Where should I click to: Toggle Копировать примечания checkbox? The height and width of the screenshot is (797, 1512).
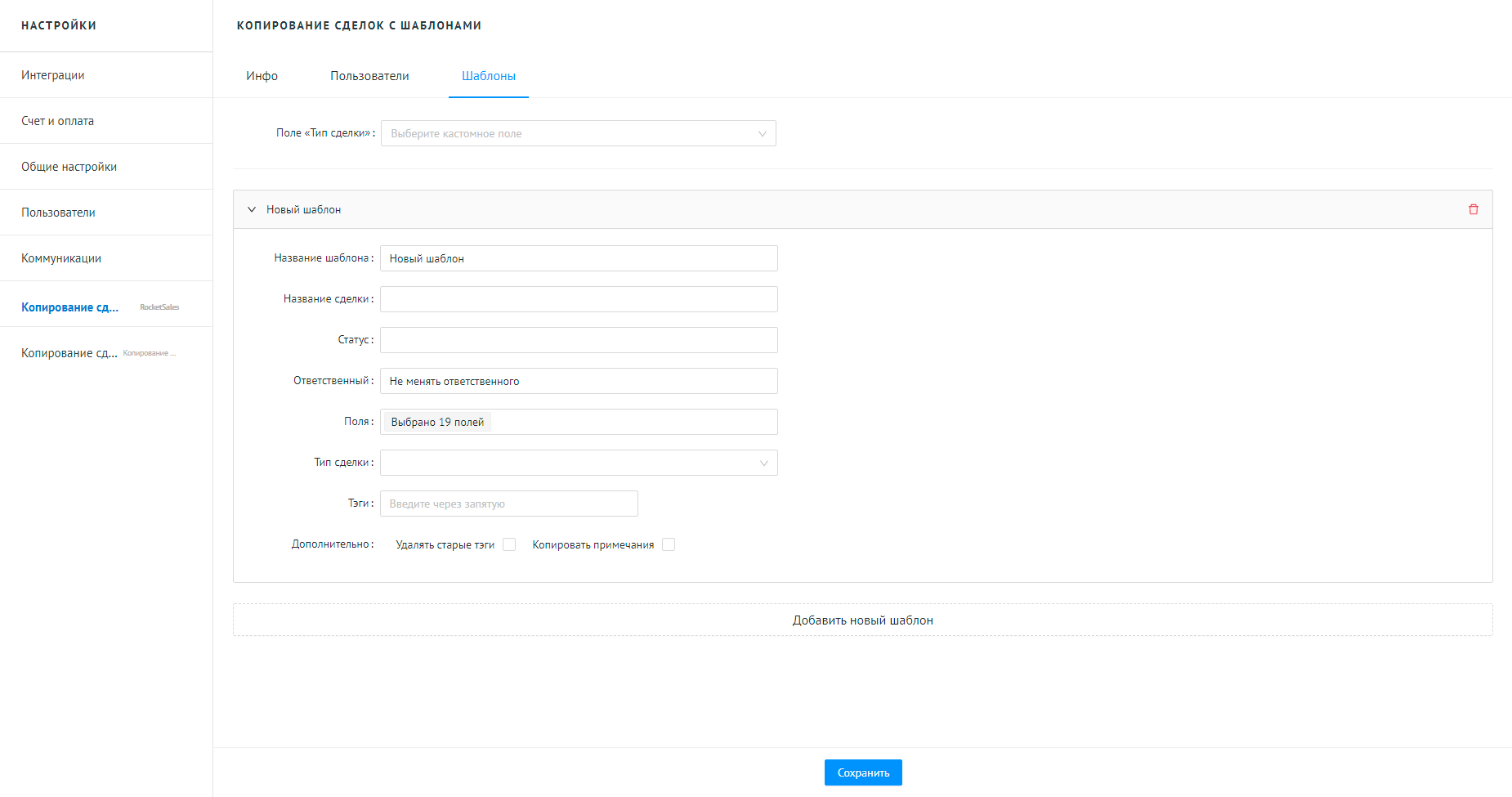click(669, 544)
